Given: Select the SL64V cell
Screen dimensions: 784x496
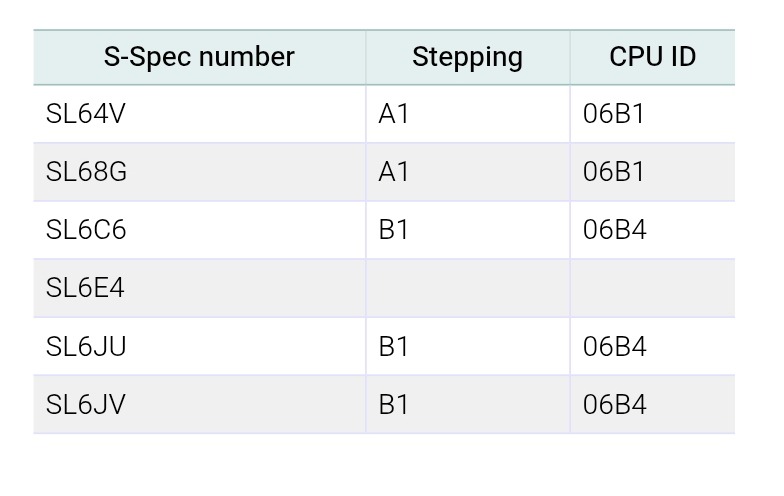Looking at the screenshot, I should tap(86, 114).
